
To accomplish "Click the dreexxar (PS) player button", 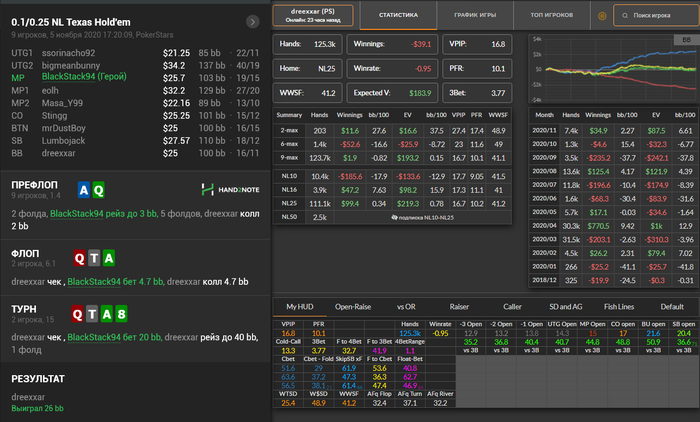I will (x=311, y=15).
